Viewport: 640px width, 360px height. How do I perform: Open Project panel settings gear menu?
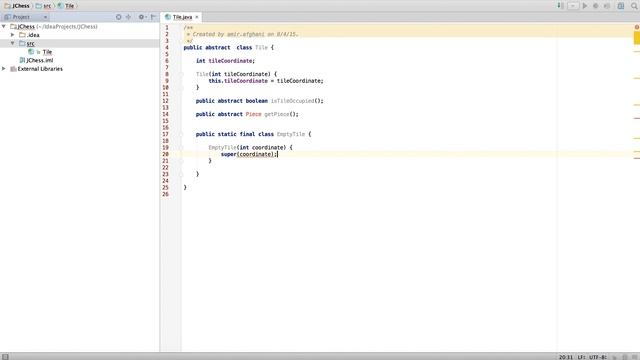pos(142,17)
